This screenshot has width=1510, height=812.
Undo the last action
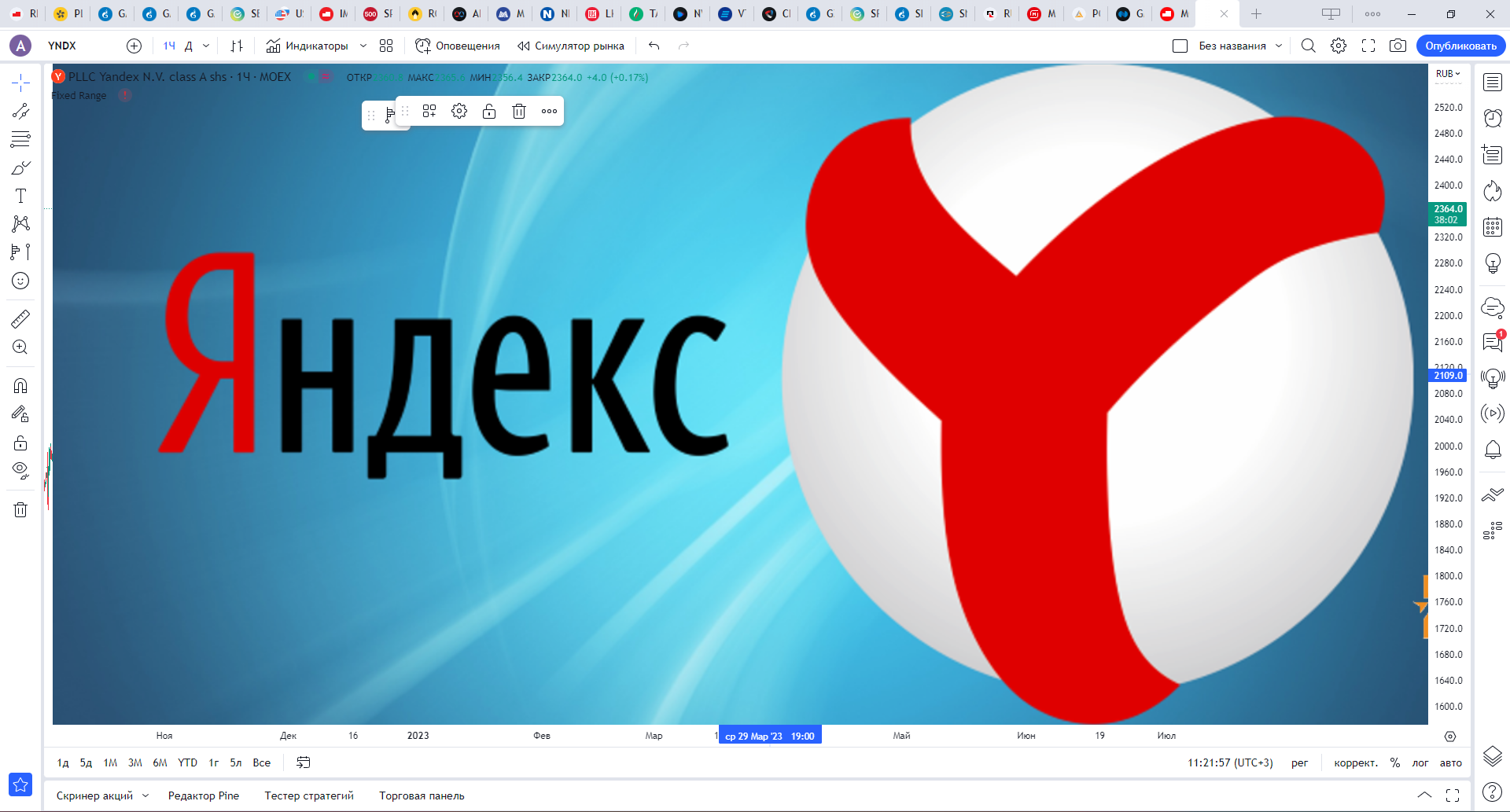tap(654, 46)
